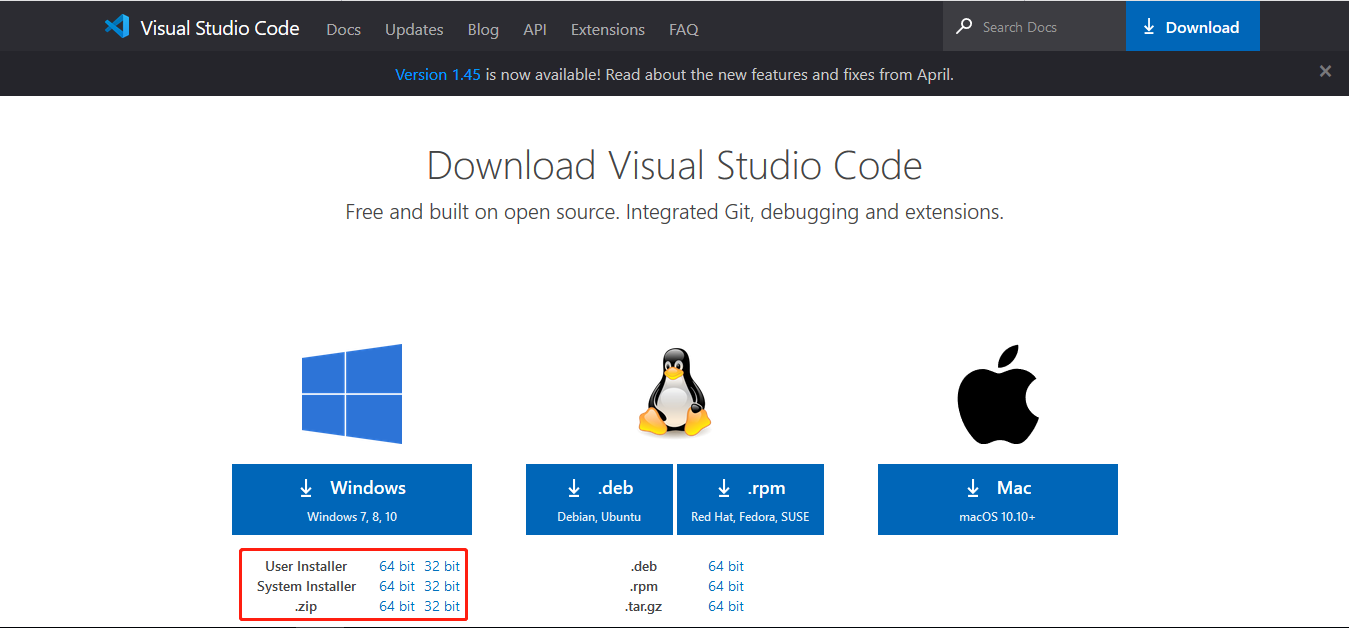Image resolution: width=1349 pixels, height=628 pixels.
Task: Open the API navigation item
Action: click(535, 29)
